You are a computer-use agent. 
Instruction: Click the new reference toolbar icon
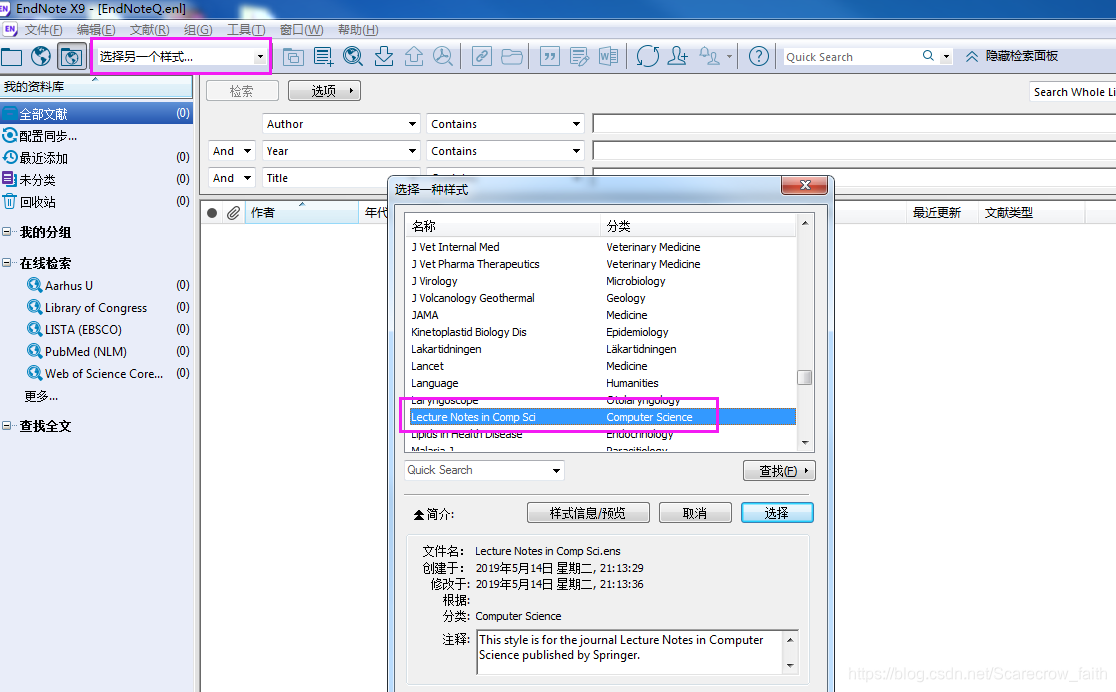323,56
